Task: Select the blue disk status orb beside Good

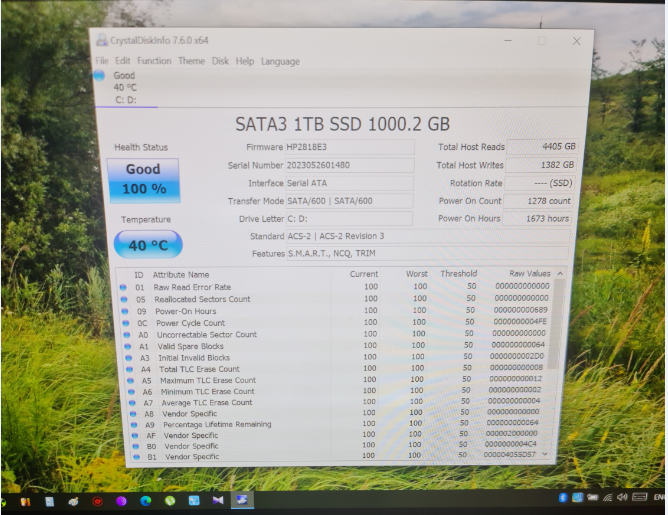Action: pos(99,75)
